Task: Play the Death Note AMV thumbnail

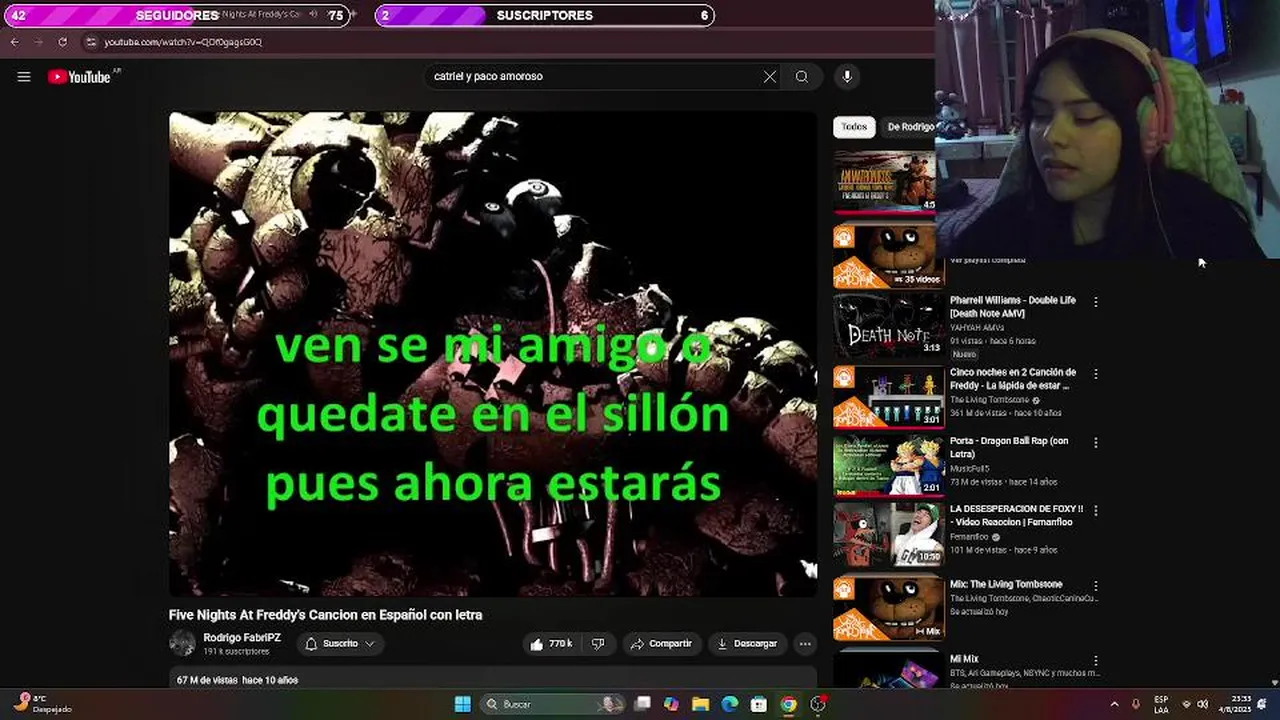Action: pyautogui.click(x=888, y=325)
